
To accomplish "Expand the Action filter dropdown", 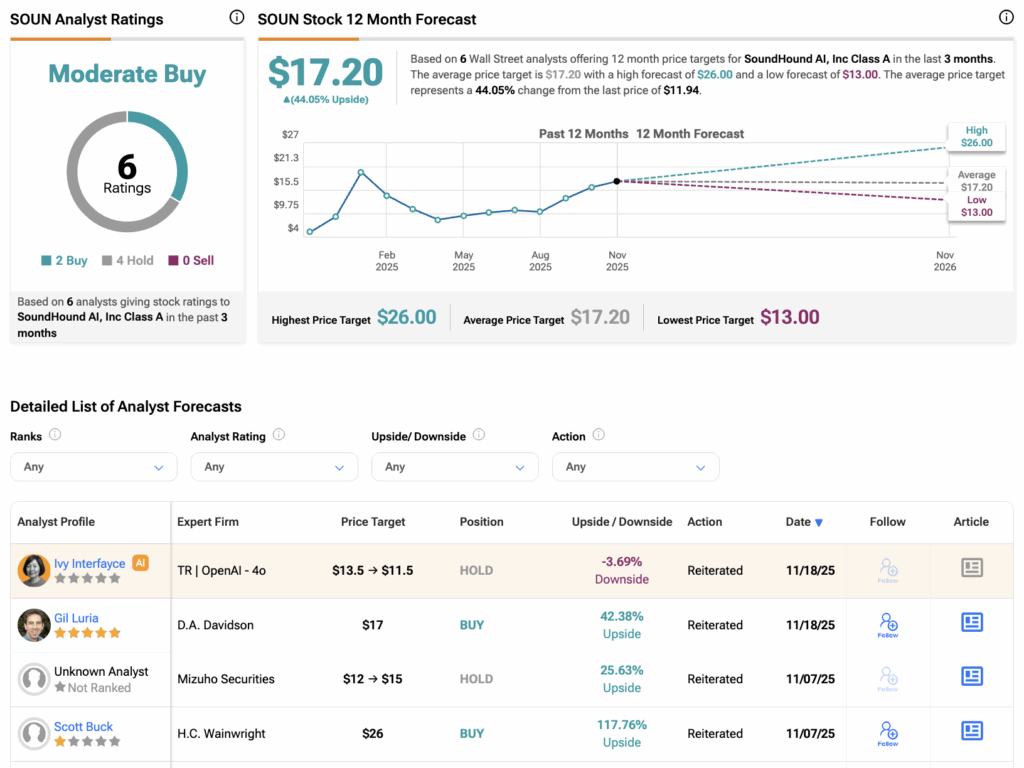I will click(635, 467).
